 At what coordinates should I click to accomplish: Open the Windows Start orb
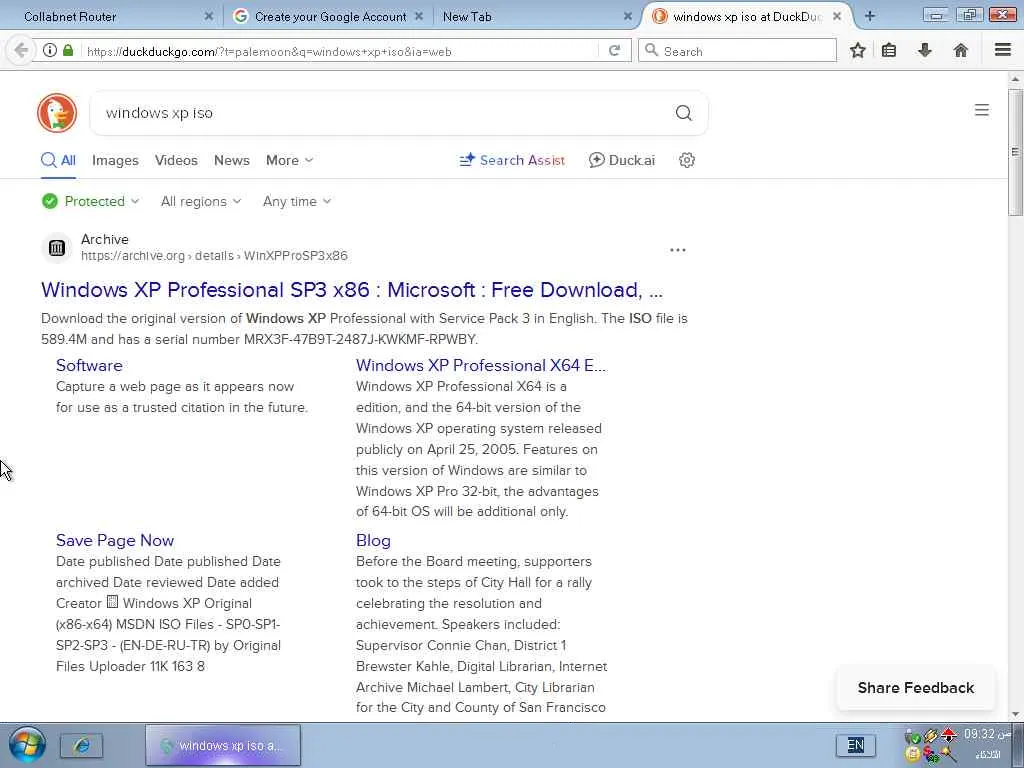pyautogui.click(x=27, y=744)
